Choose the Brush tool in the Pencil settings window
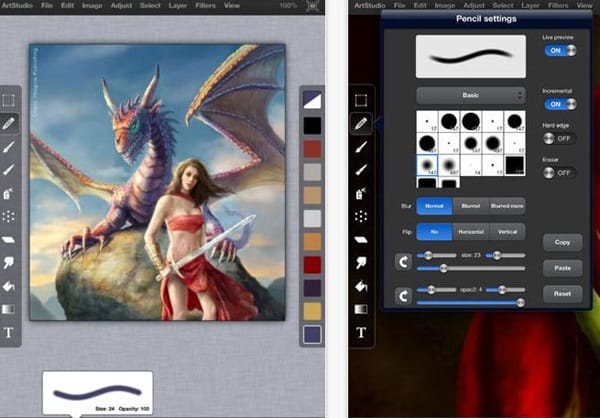Viewport: 600px width, 418px height. point(361,147)
